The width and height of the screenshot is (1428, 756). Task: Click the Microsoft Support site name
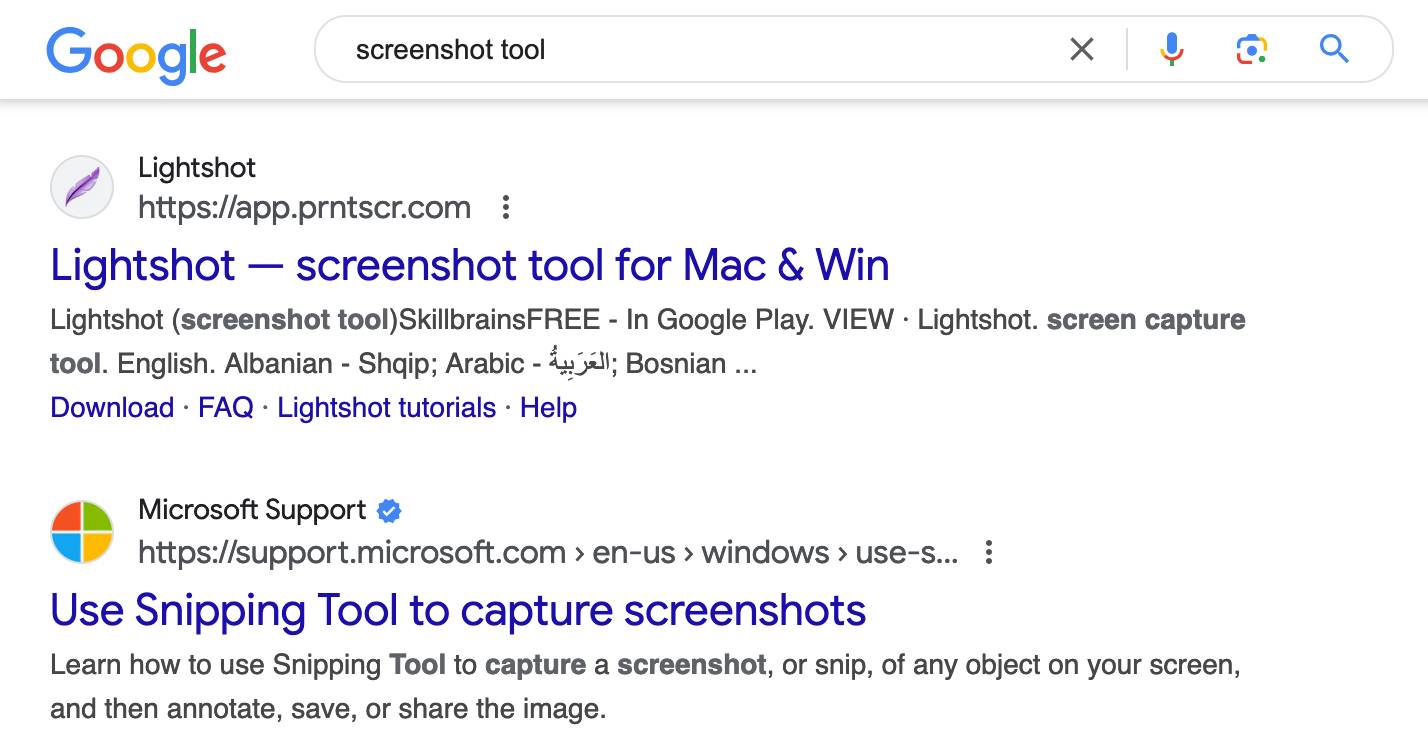[x=252, y=510]
